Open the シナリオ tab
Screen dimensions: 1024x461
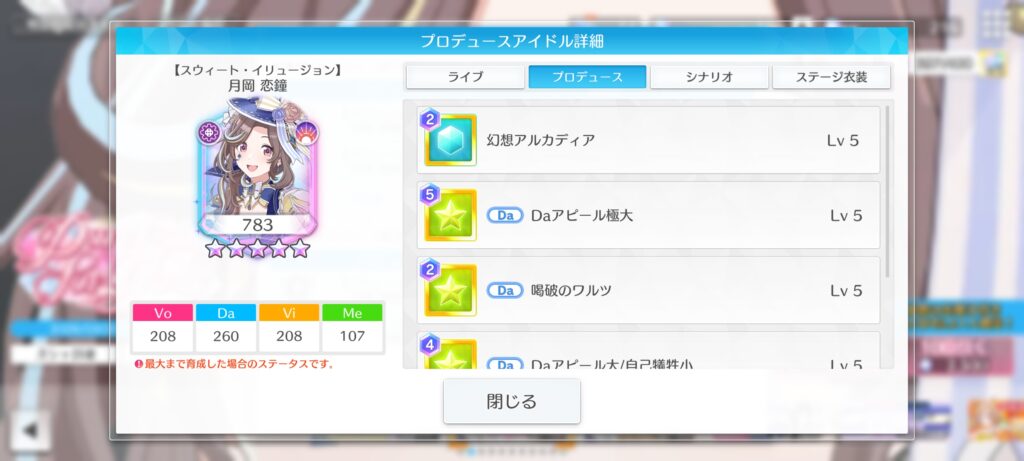click(709, 76)
